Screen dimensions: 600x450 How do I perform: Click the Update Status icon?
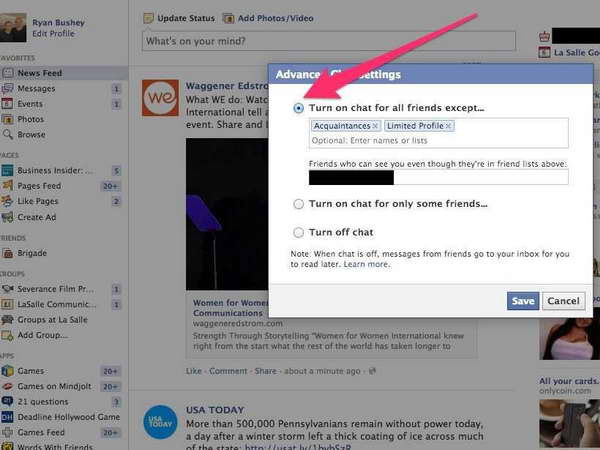148,18
